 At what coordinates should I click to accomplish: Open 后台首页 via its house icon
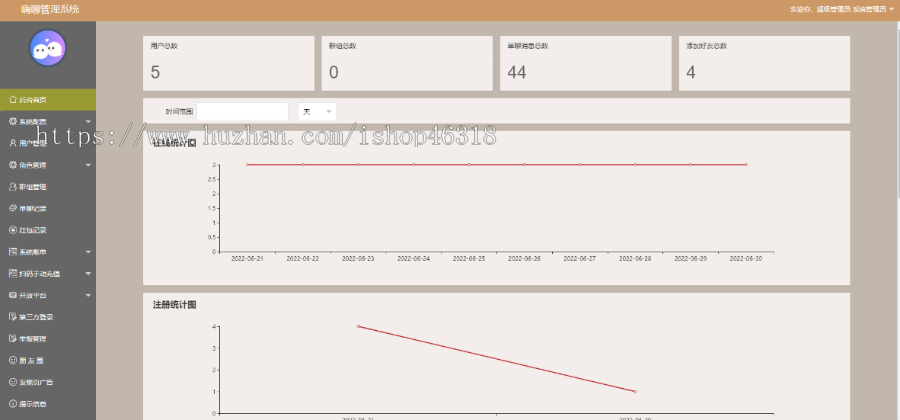coord(13,100)
